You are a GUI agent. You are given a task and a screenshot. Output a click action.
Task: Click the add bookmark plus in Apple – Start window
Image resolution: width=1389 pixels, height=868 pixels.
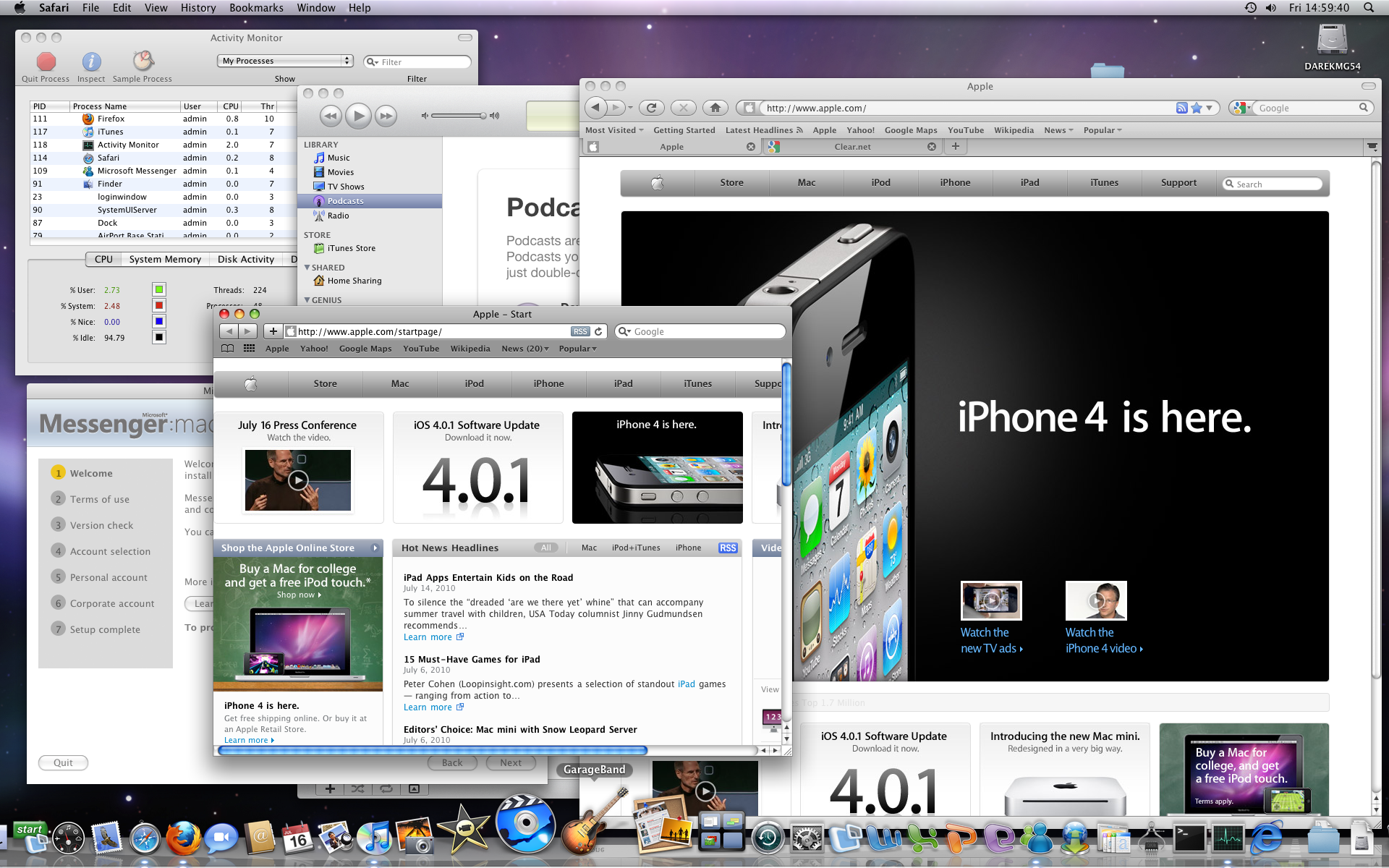273,331
